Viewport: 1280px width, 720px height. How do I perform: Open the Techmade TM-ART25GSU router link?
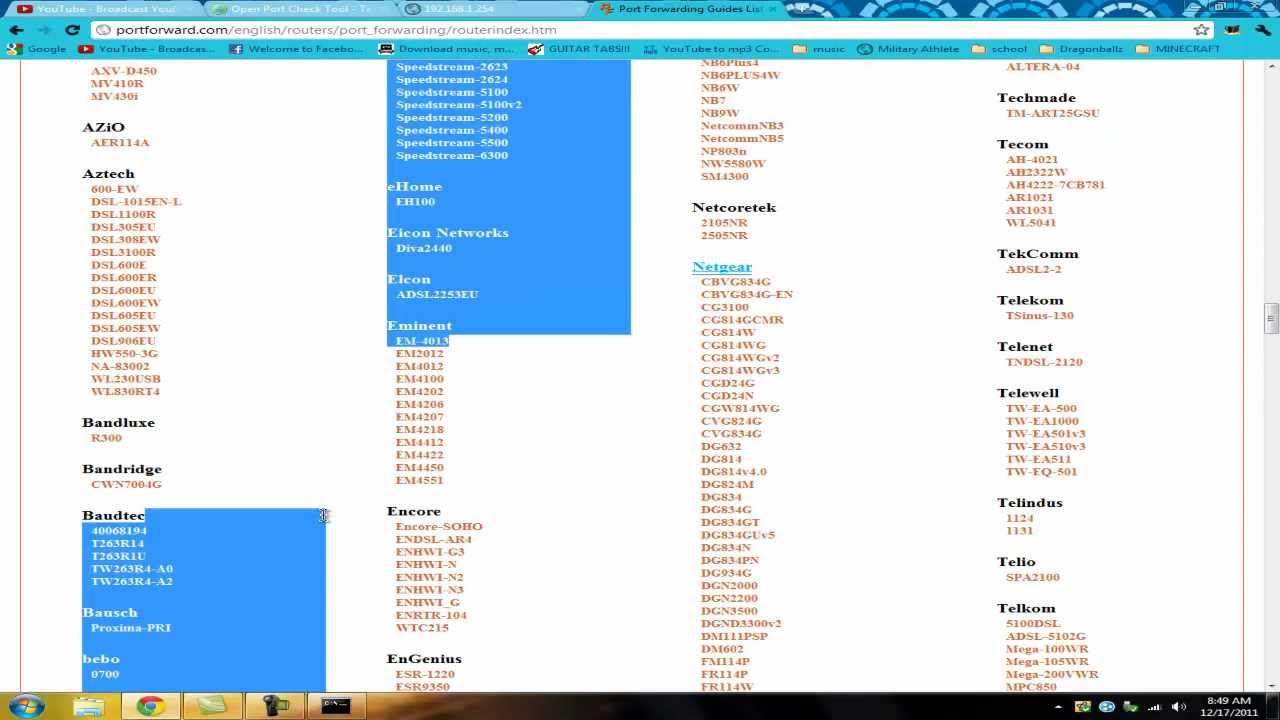[x=1052, y=113]
